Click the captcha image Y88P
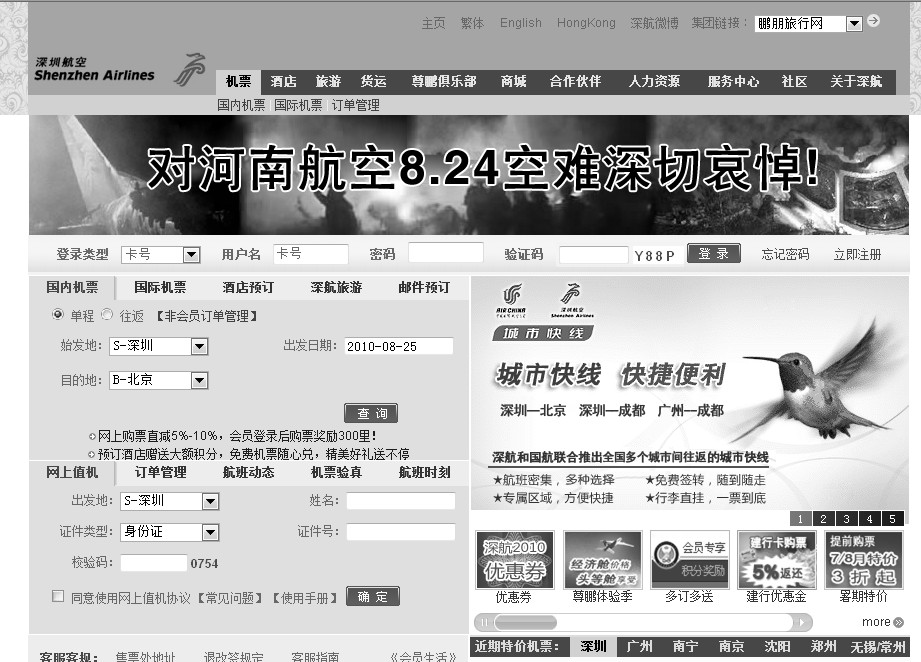This screenshot has width=921, height=662. coord(655,256)
